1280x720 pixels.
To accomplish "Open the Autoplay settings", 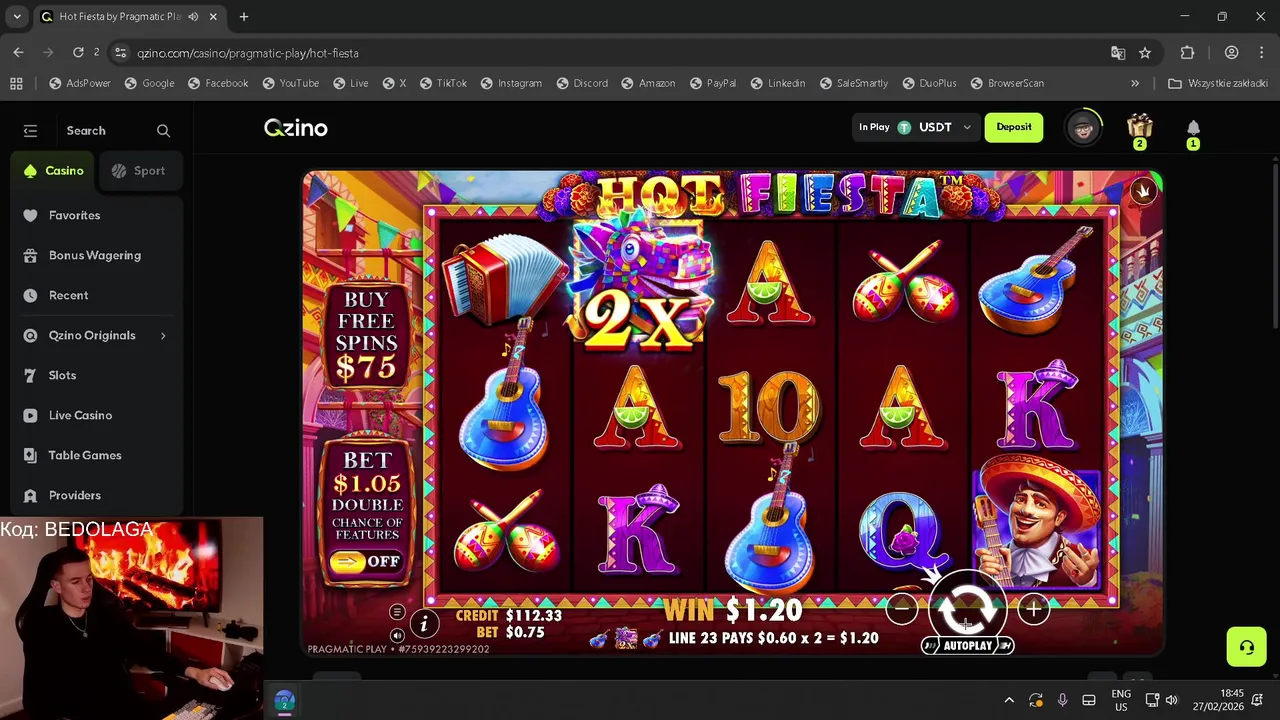I will tap(967, 646).
